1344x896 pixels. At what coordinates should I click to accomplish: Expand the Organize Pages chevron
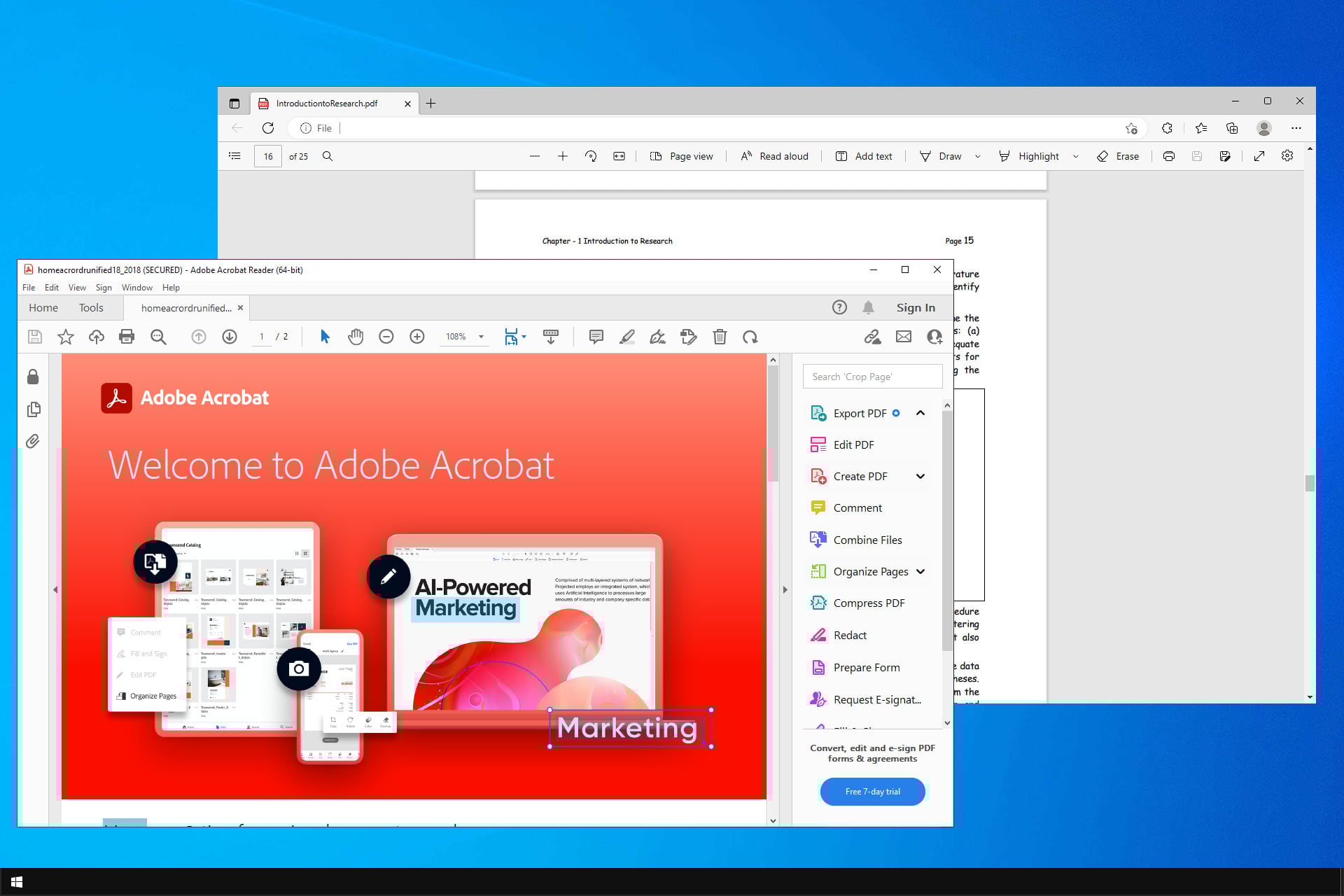click(920, 571)
